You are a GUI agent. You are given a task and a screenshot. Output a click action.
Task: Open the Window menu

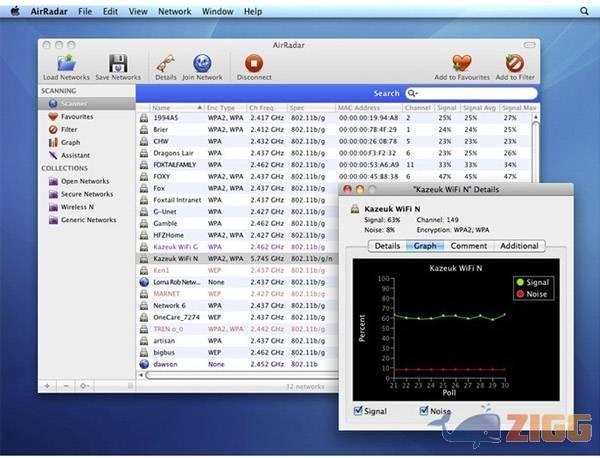(217, 11)
